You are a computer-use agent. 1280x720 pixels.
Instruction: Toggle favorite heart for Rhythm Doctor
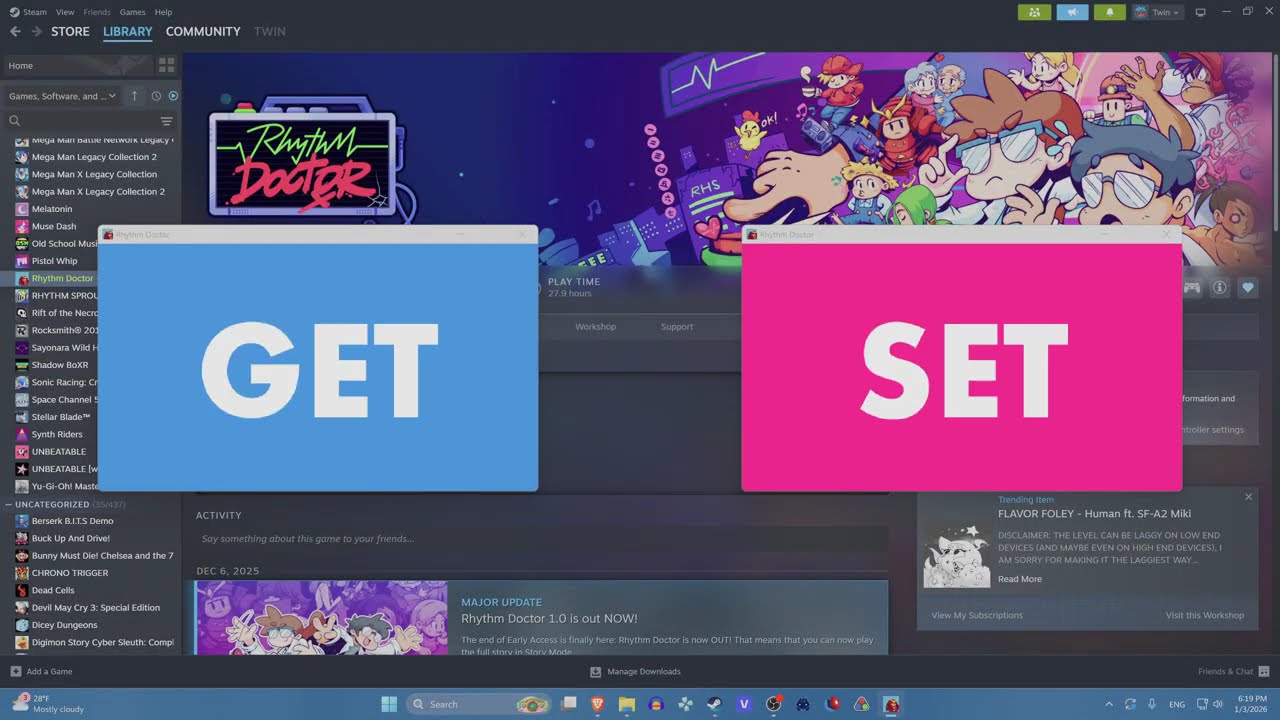coord(1248,288)
